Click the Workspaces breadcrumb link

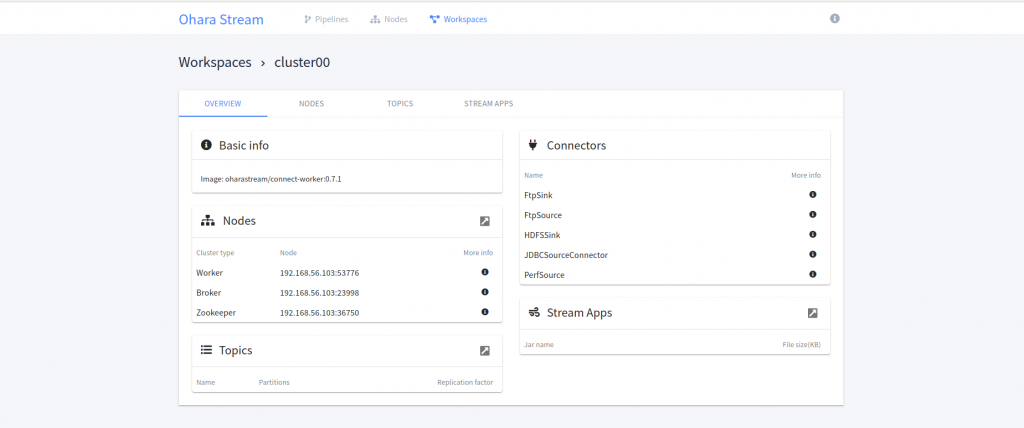point(215,62)
